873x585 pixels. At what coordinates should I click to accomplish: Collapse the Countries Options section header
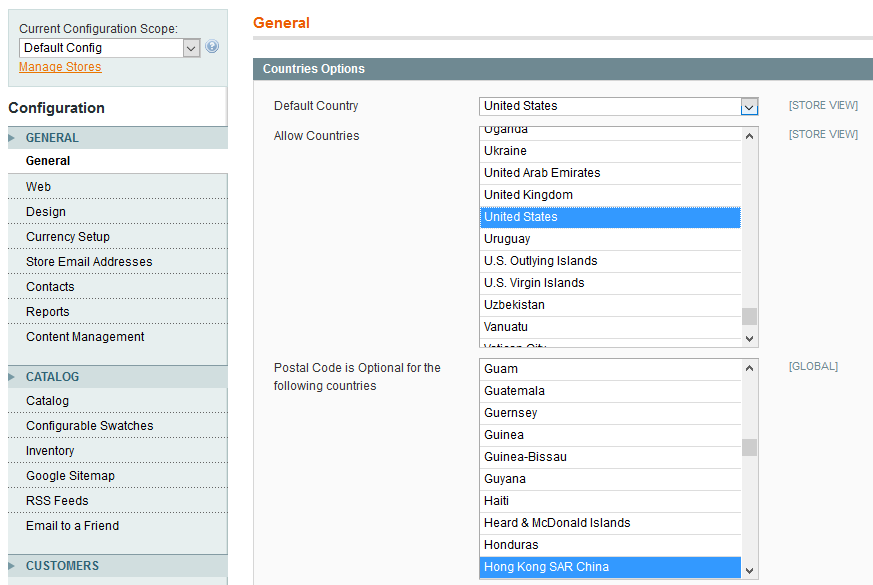click(314, 69)
